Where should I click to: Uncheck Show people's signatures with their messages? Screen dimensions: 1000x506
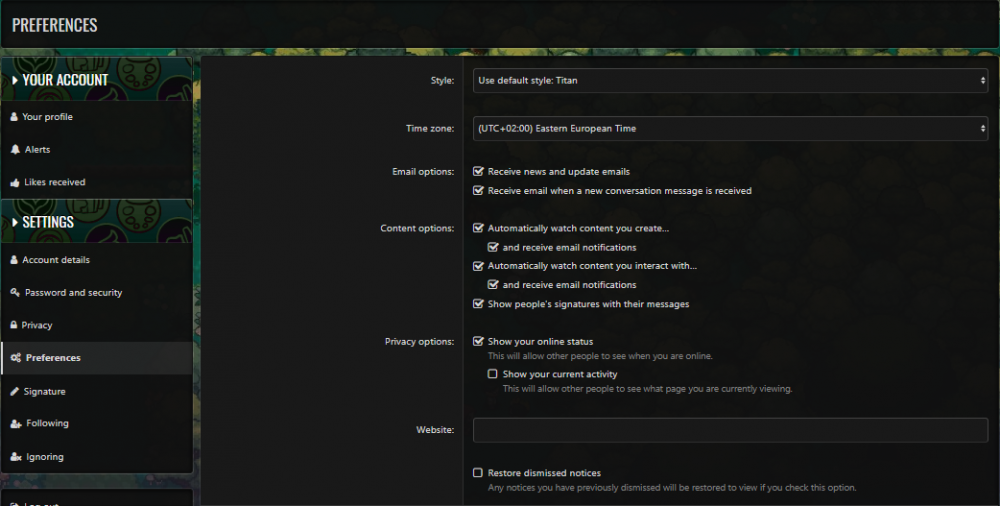[x=478, y=304]
